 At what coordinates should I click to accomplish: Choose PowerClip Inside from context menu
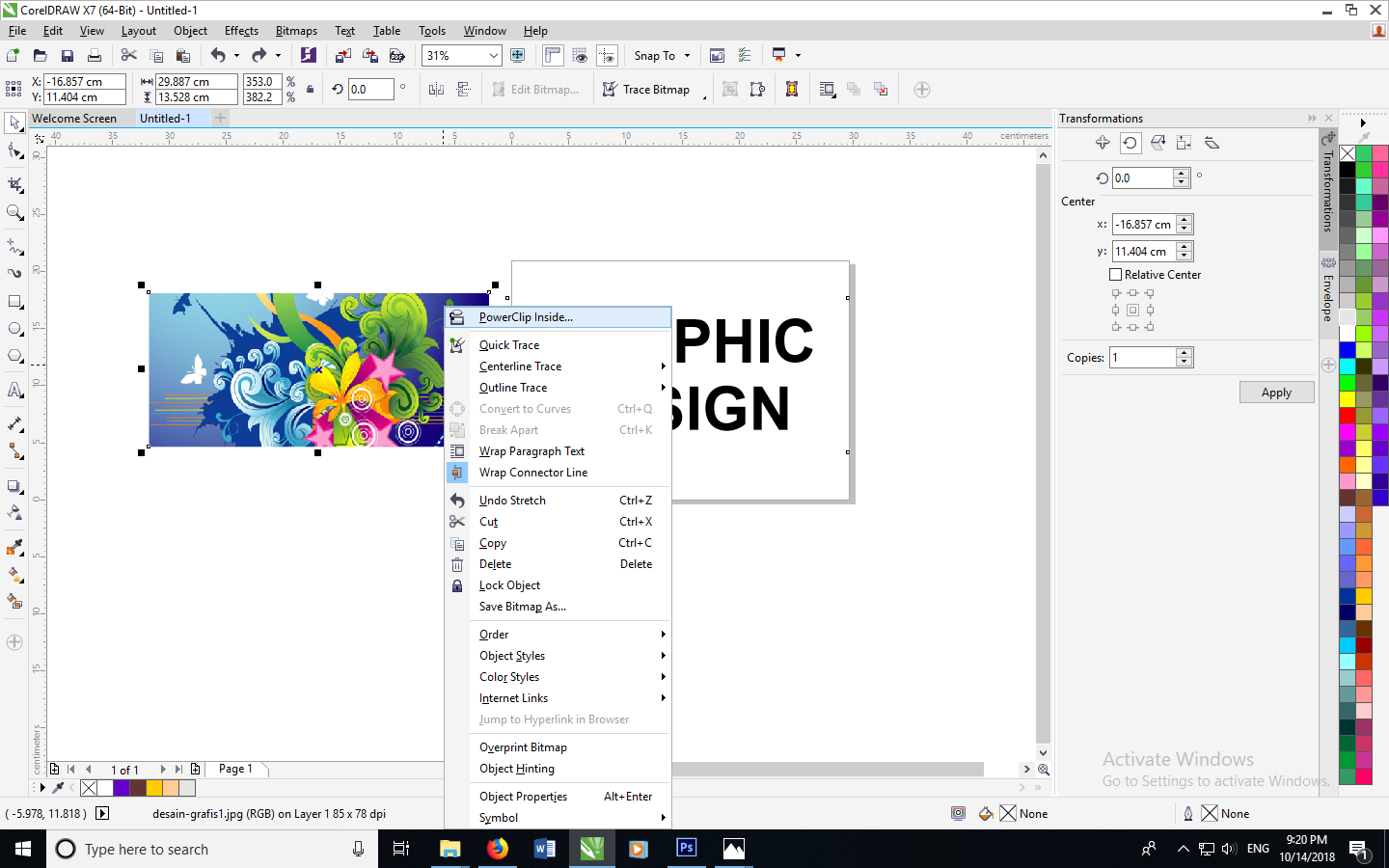coord(526,317)
